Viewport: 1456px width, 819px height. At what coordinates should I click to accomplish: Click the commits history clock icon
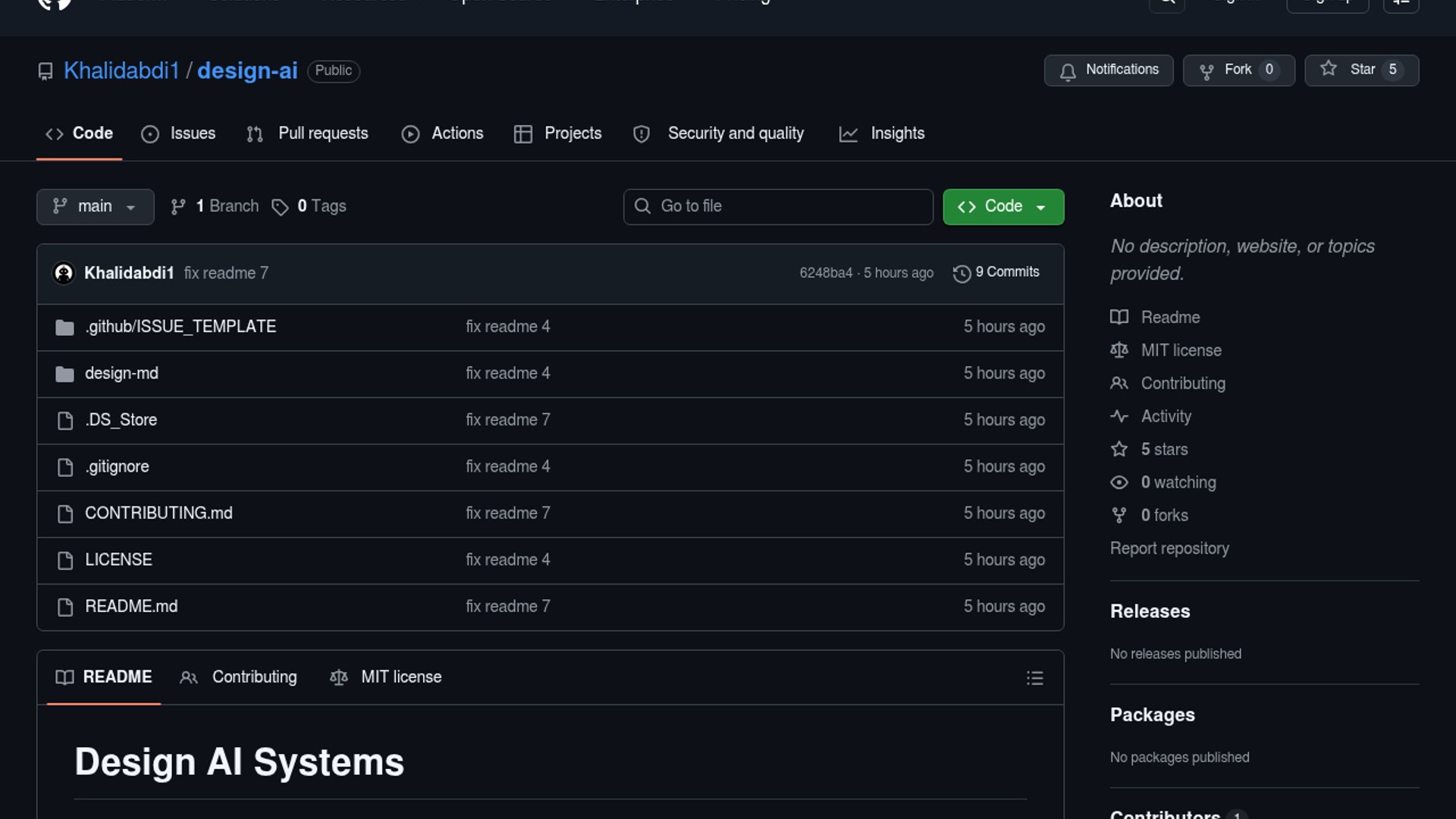(962, 274)
